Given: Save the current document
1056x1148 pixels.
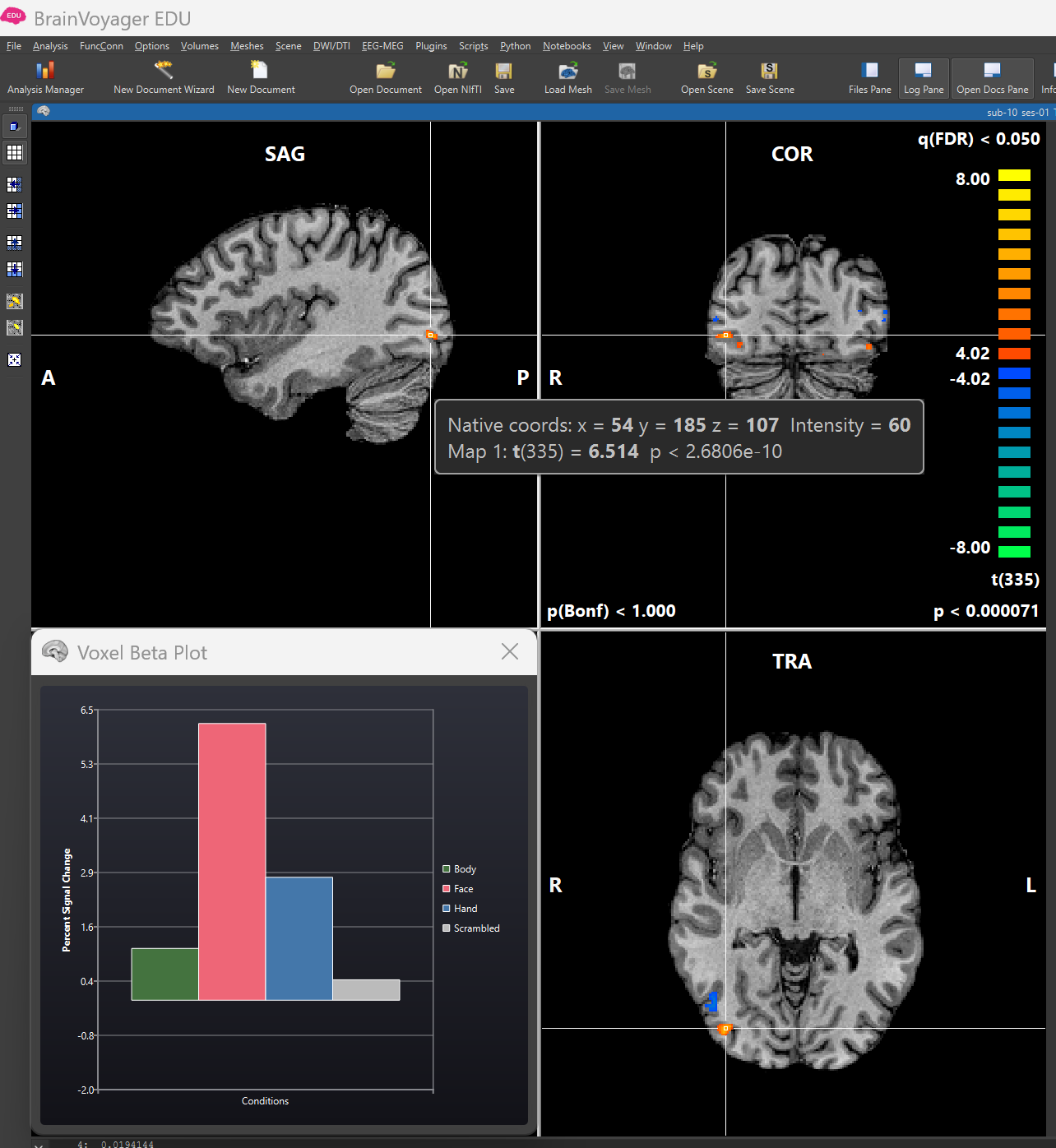Looking at the screenshot, I should [504, 78].
